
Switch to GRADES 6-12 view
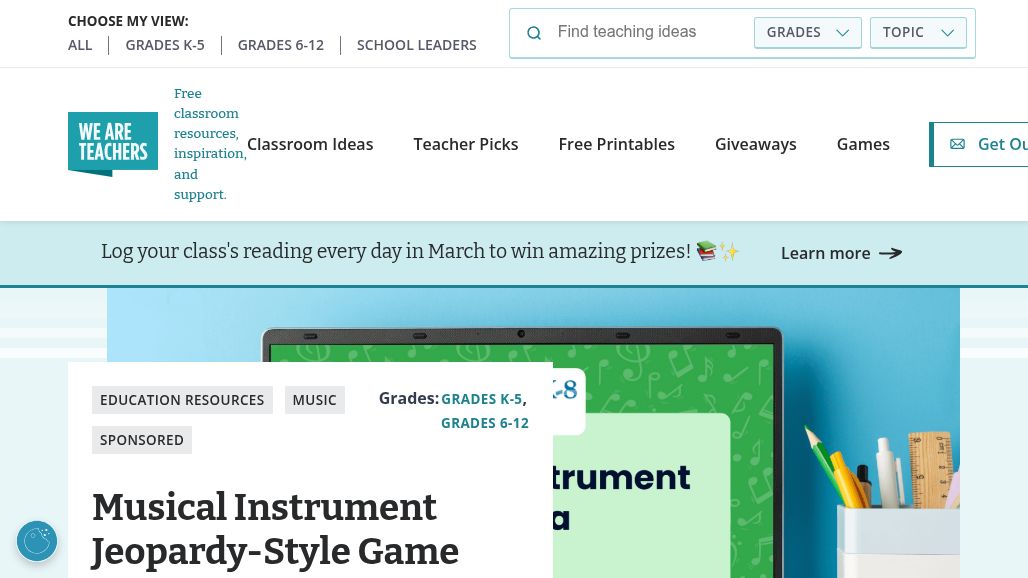coord(281,45)
